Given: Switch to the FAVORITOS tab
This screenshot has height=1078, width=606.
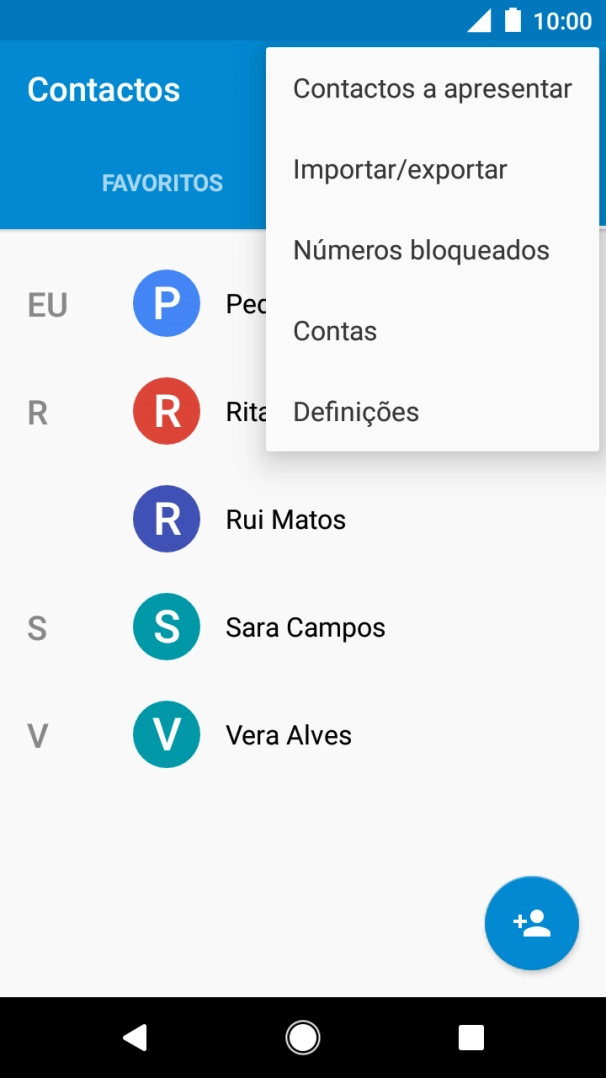Looking at the screenshot, I should 162,182.
